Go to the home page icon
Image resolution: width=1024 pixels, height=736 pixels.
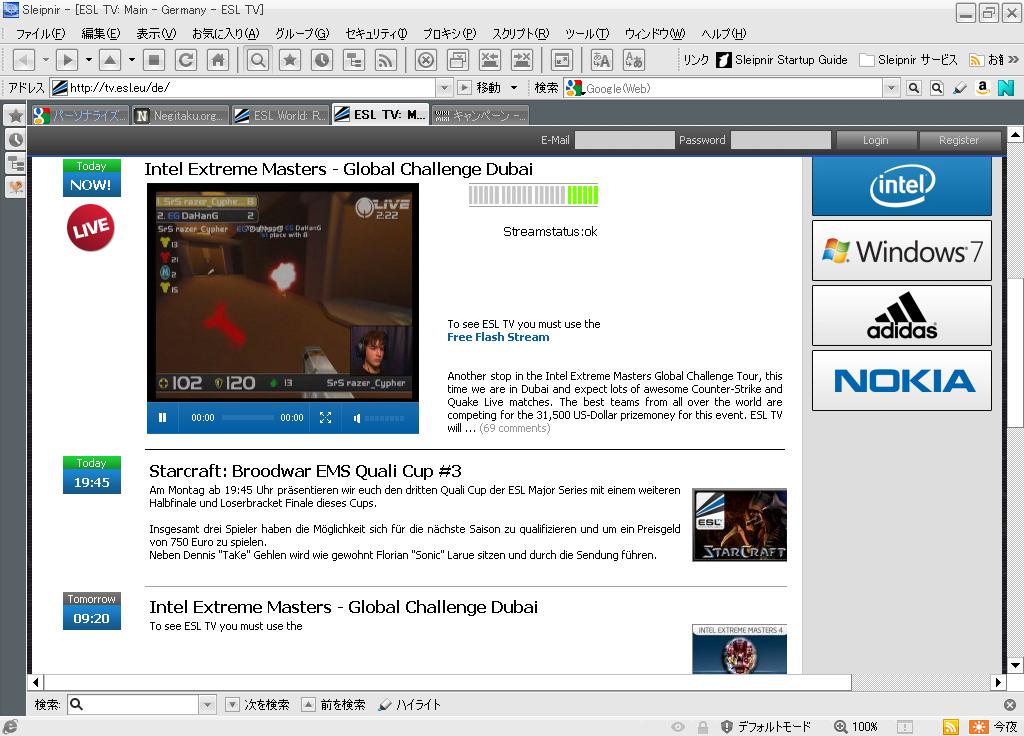click(x=218, y=60)
